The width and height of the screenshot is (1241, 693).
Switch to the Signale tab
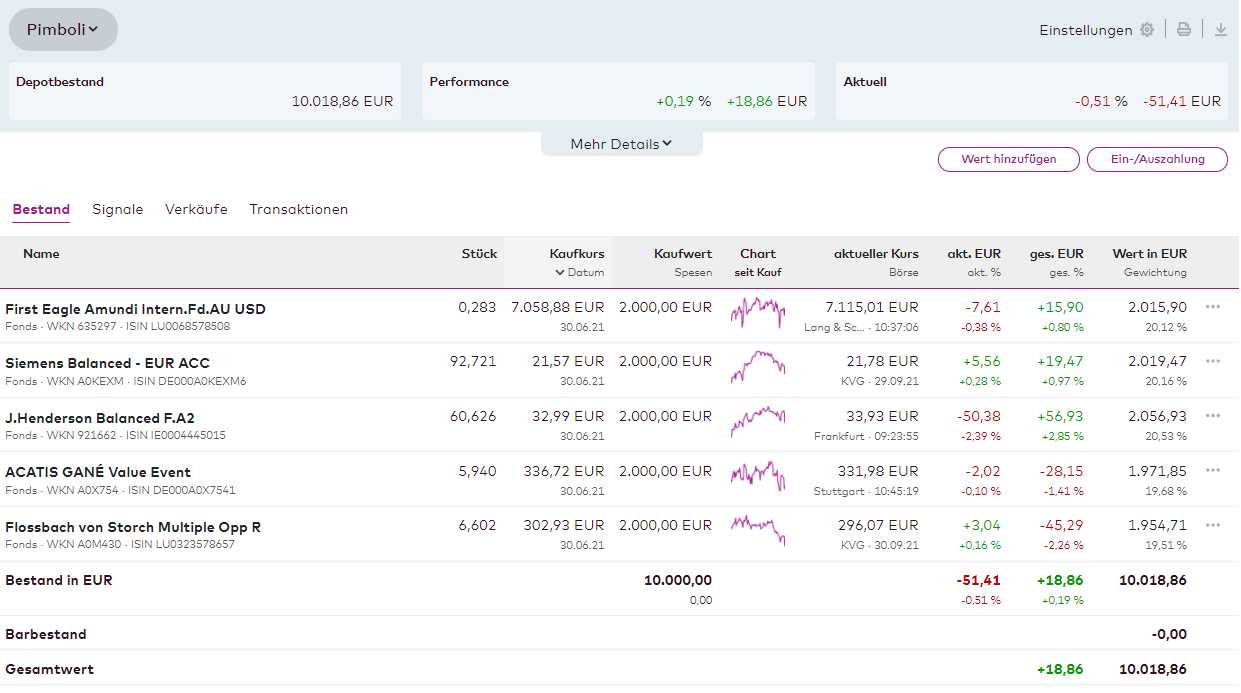tap(117, 209)
